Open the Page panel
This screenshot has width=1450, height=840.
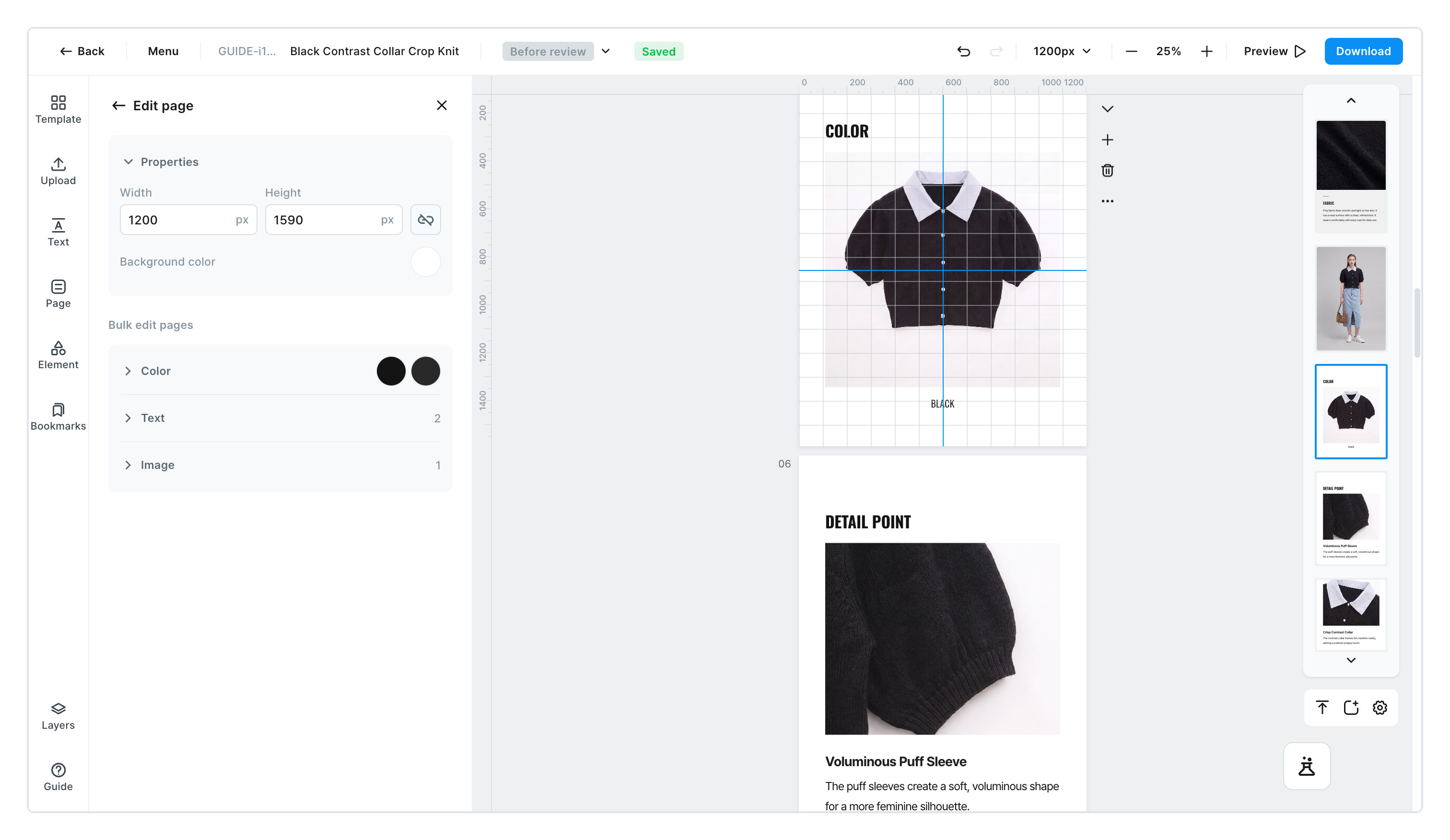click(58, 294)
